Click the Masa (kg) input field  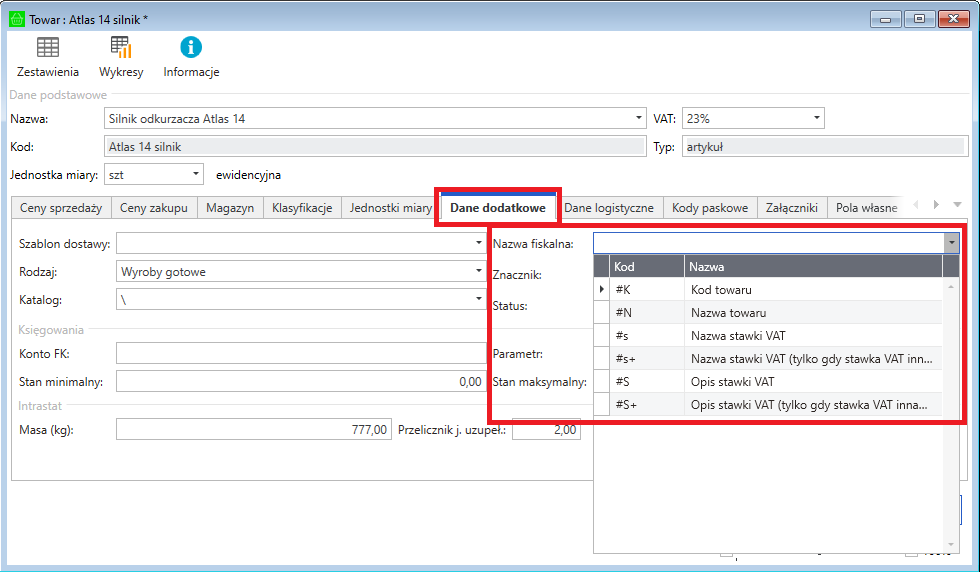pyautogui.click(x=252, y=430)
